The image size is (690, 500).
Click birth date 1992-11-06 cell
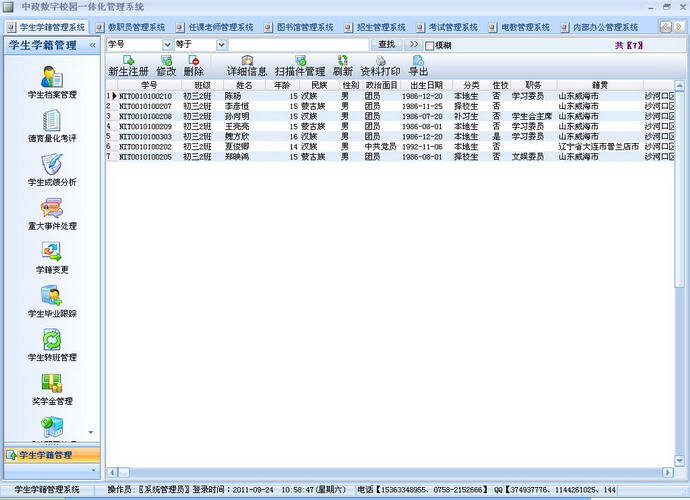[x=422, y=147]
